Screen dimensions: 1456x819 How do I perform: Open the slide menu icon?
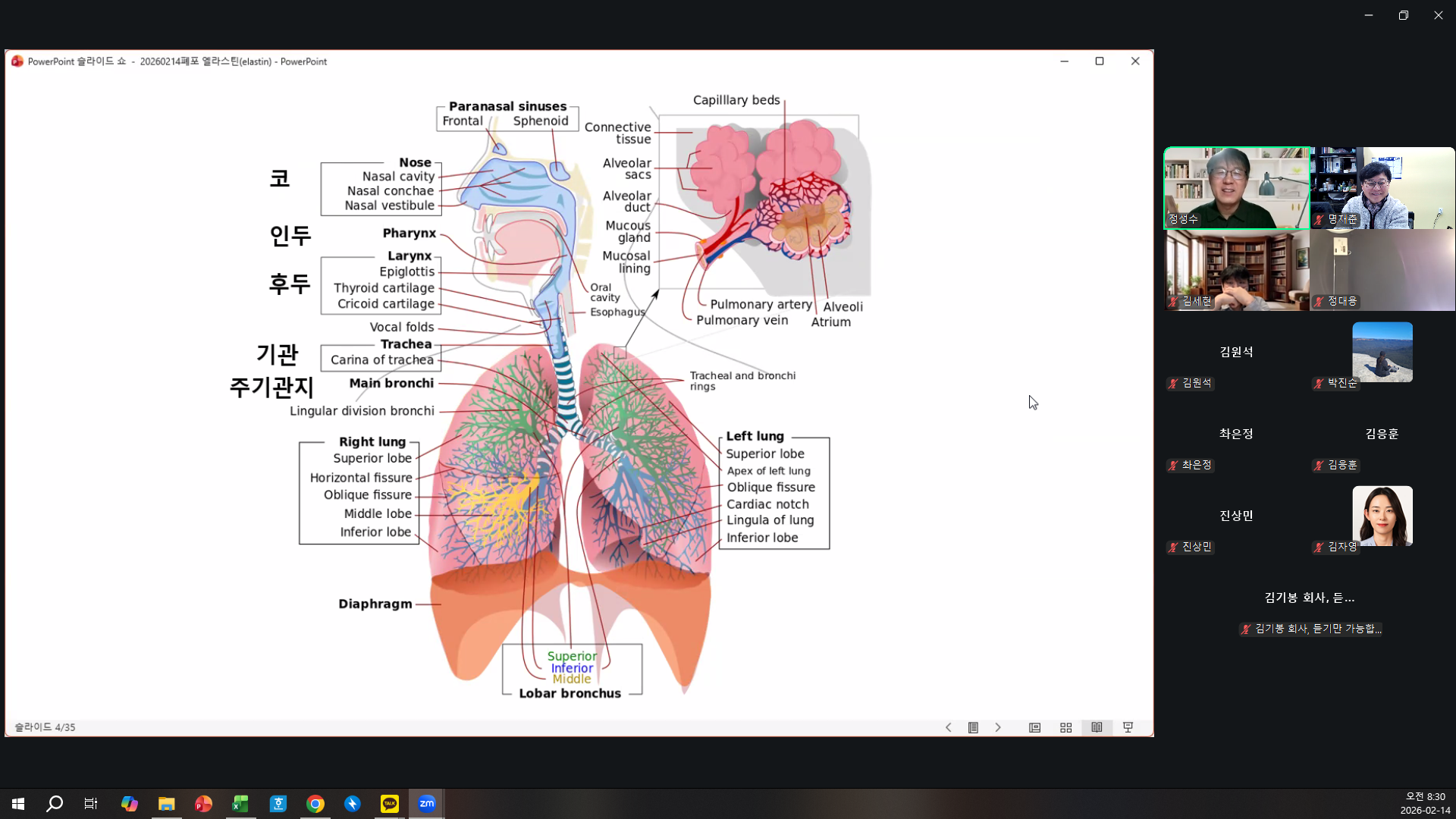point(973,727)
